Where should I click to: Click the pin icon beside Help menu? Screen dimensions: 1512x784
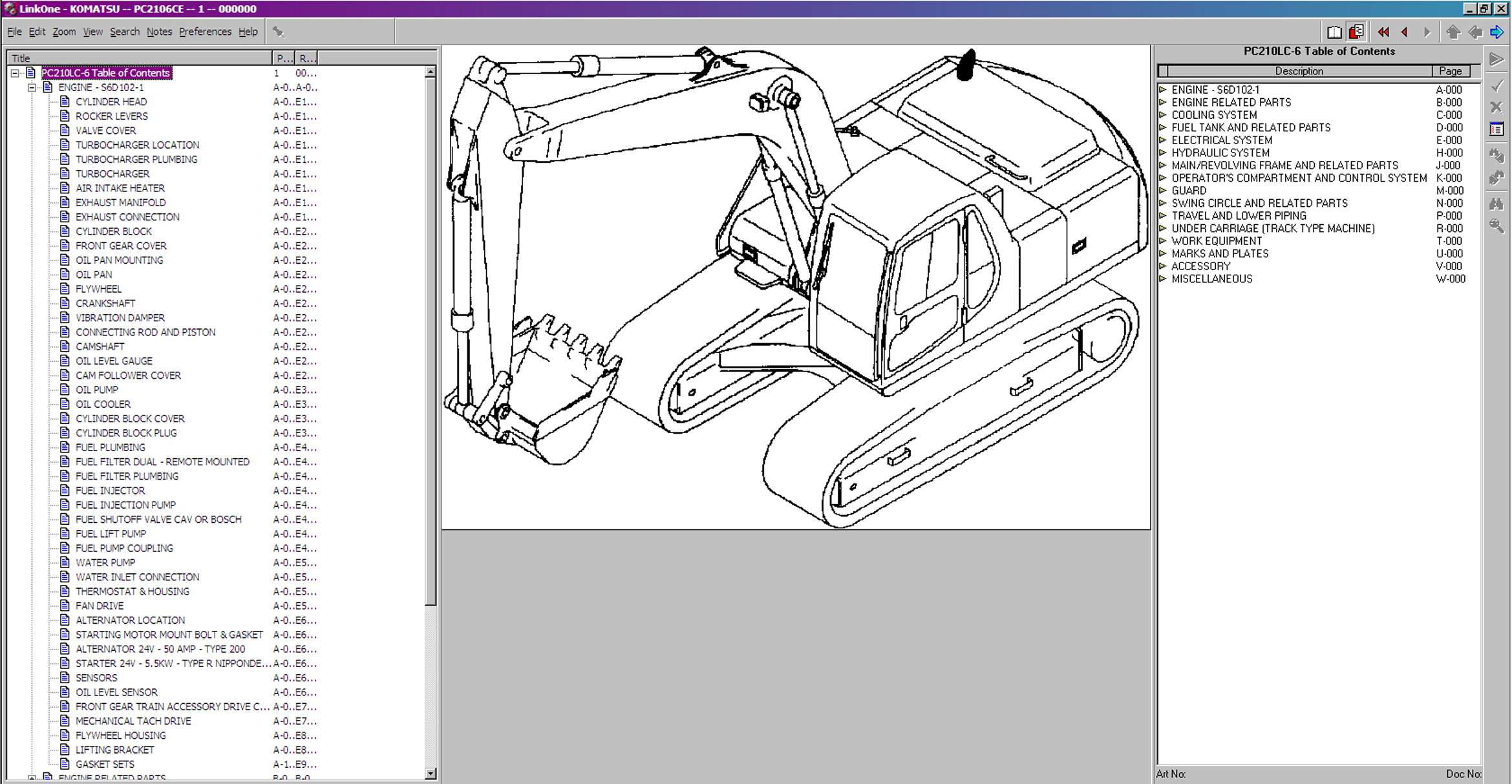click(279, 32)
